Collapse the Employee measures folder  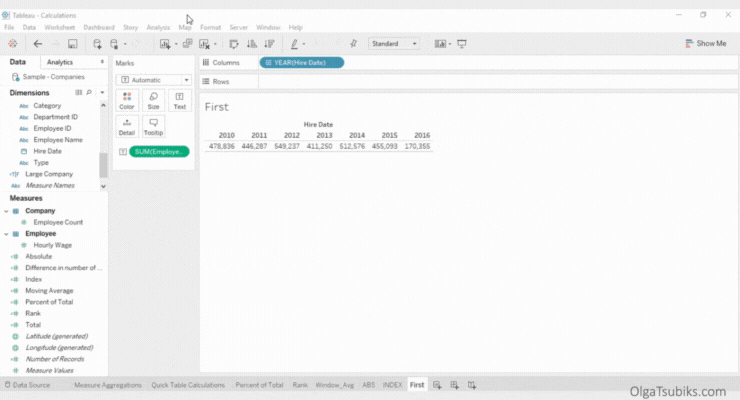6,233
